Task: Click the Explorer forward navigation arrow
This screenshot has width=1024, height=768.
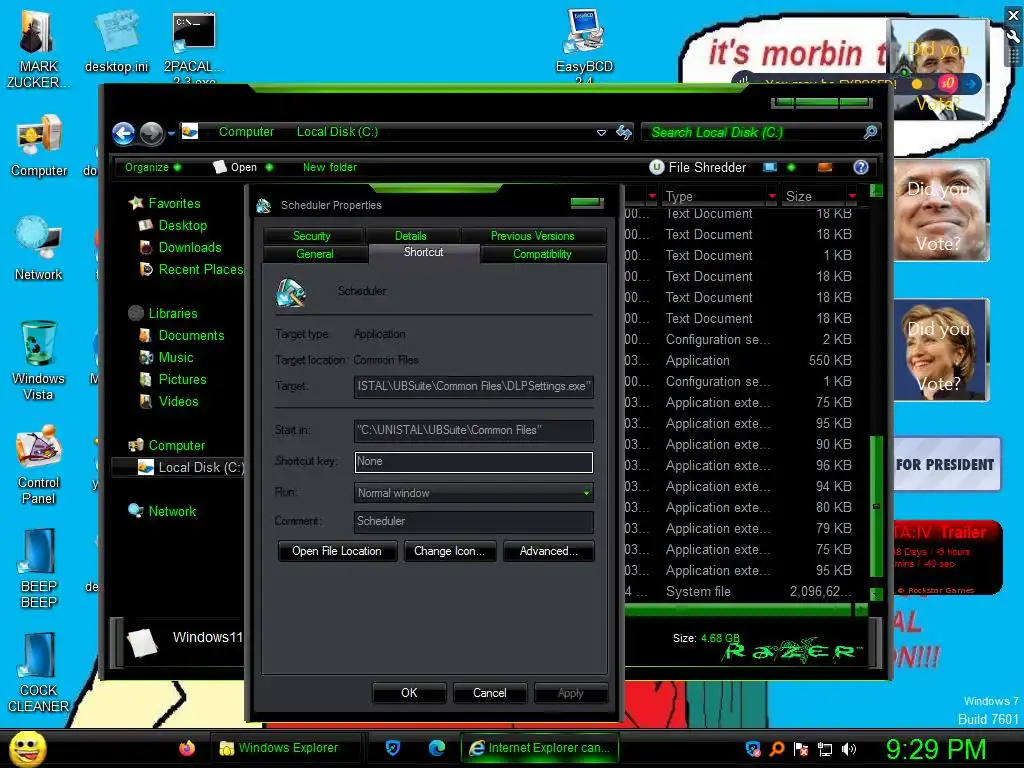Action: pos(152,133)
